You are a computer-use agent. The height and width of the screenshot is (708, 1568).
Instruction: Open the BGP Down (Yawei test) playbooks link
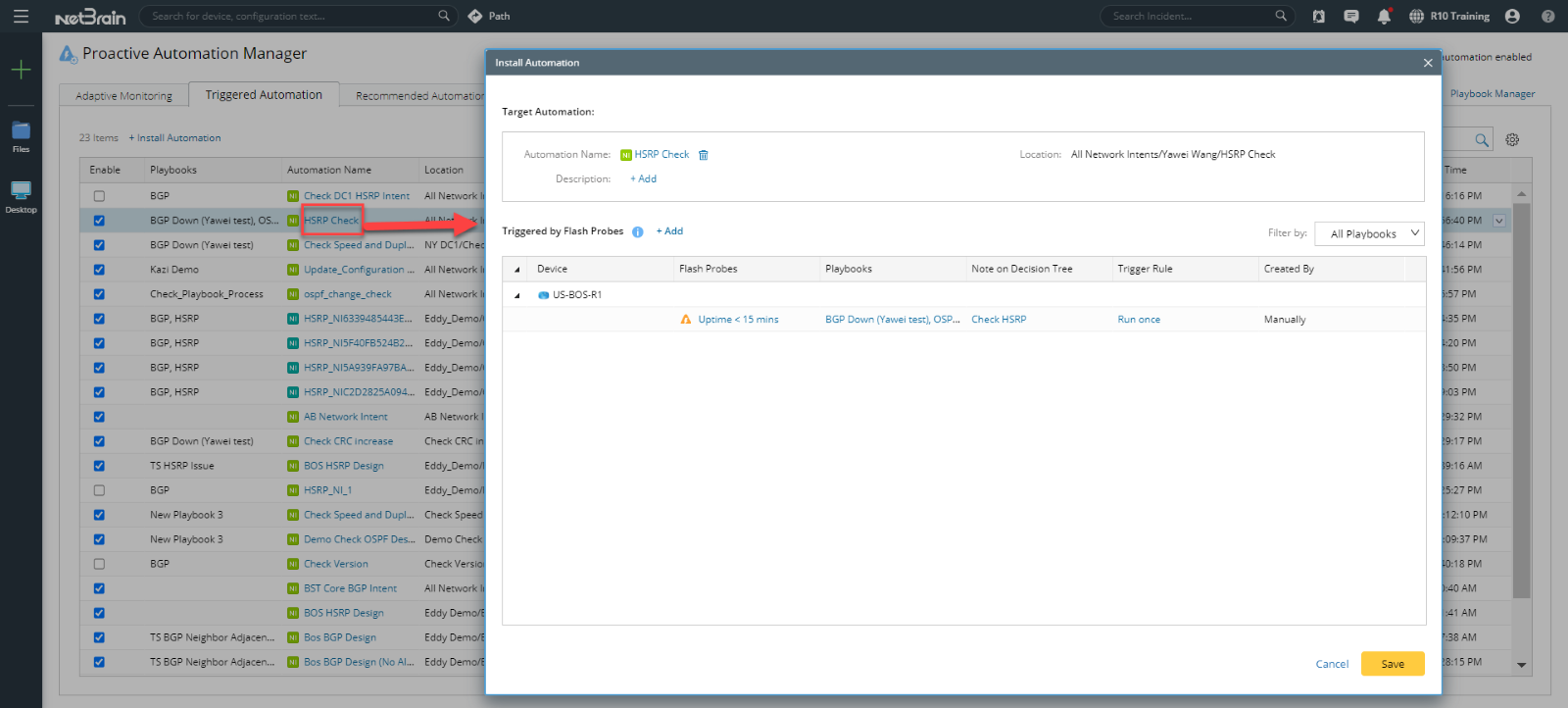(x=892, y=320)
